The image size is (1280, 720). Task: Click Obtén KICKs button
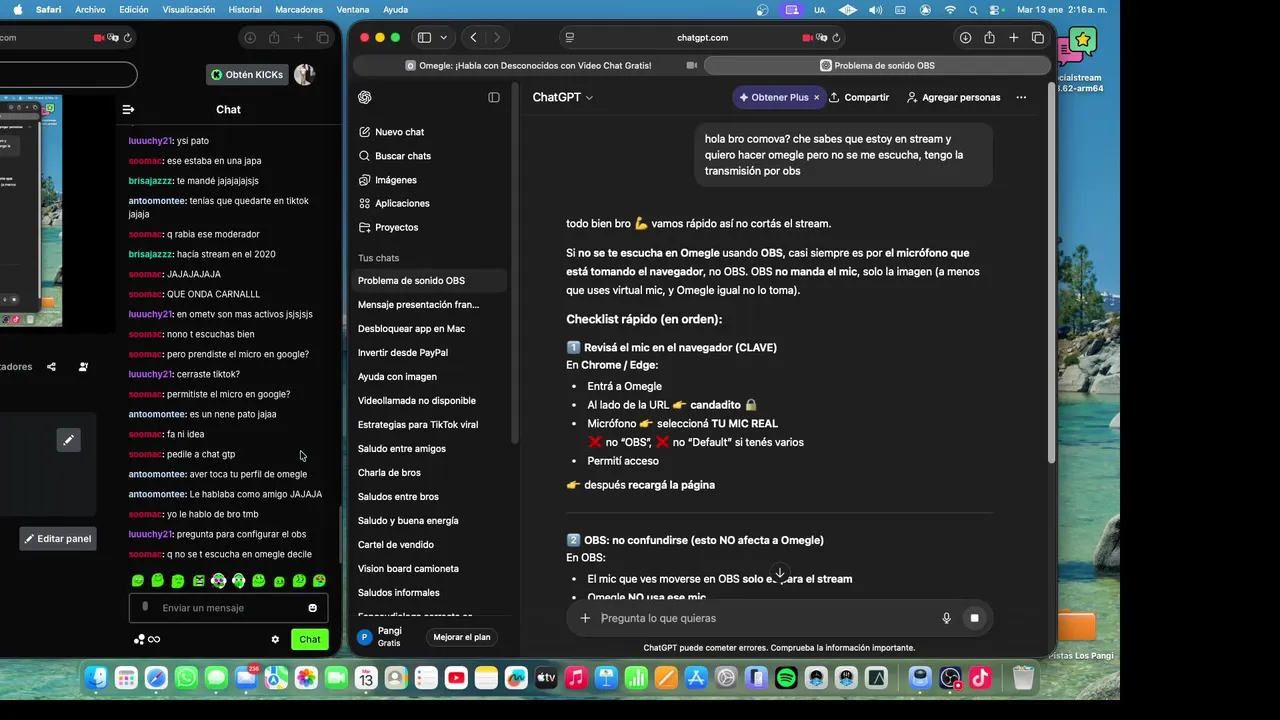pos(246,74)
